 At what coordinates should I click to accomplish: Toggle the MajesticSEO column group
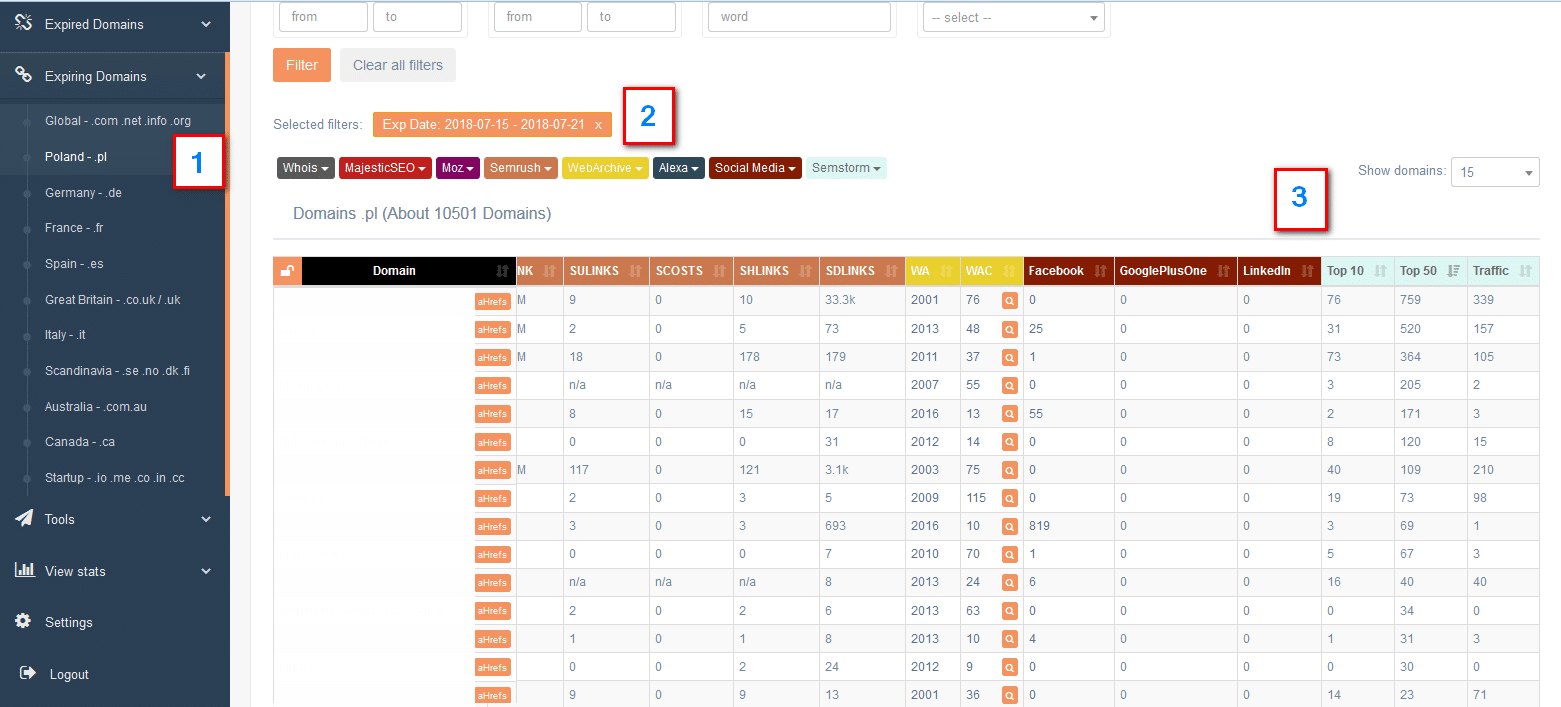384,169
